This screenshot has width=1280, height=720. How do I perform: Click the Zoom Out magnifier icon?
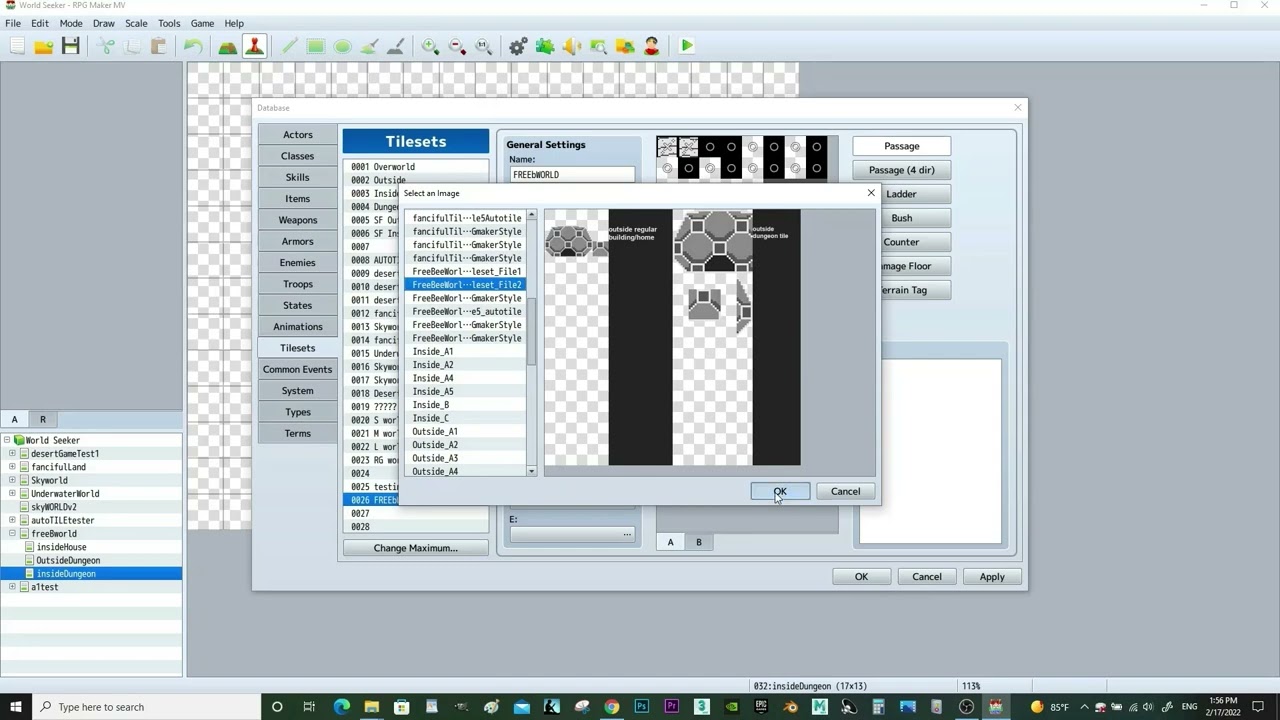point(457,46)
